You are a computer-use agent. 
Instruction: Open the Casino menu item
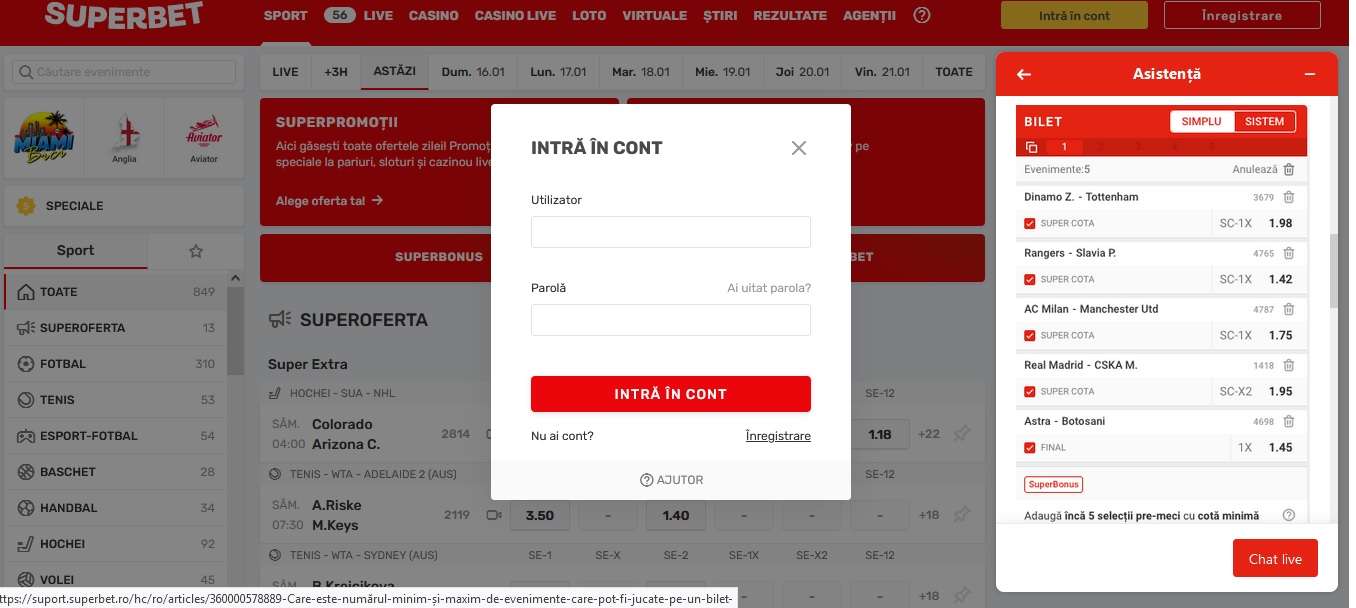coord(433,16)
